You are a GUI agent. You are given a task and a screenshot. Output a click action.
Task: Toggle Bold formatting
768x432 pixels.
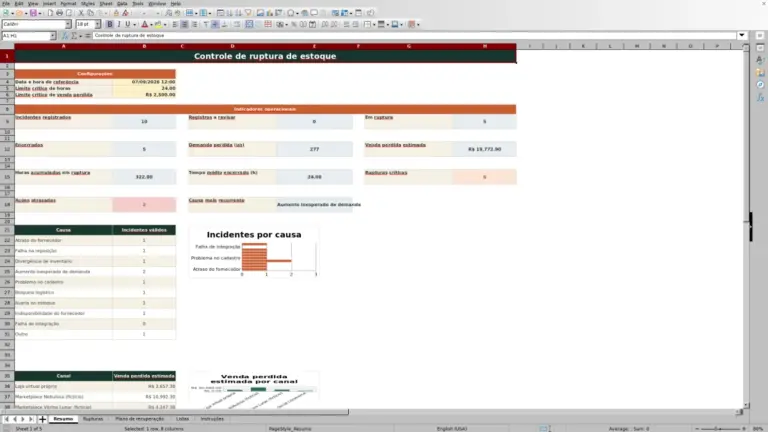110,24
